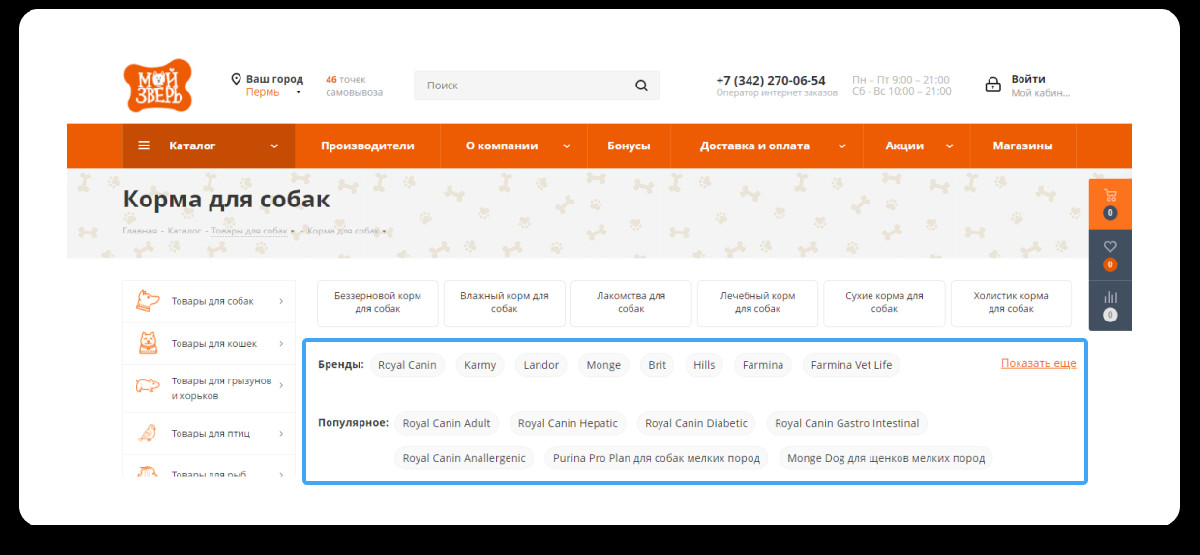
Task: Open the comparison chart icon
Action: 1110,297
